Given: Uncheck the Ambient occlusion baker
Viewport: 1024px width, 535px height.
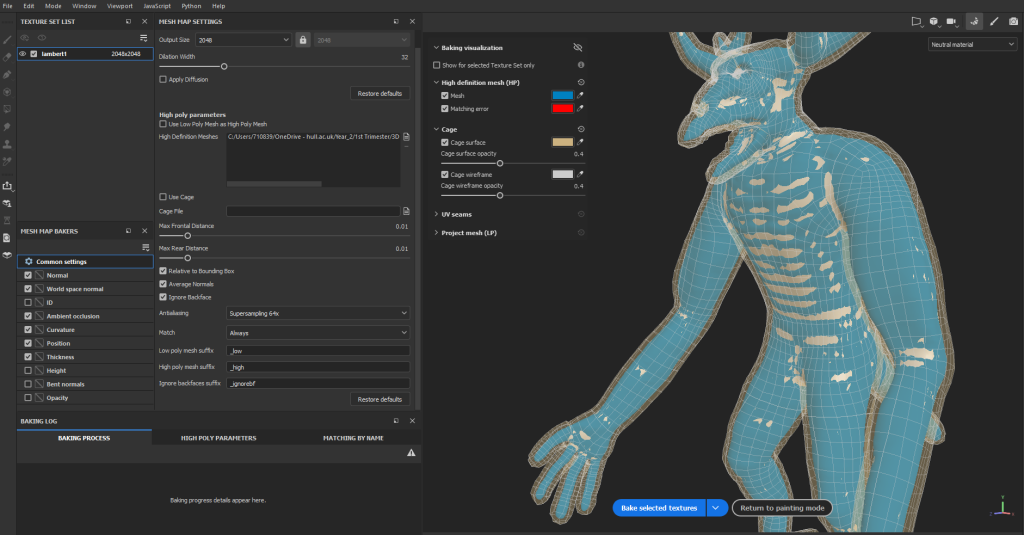Looking at the screenshot, I should point(28,316).
